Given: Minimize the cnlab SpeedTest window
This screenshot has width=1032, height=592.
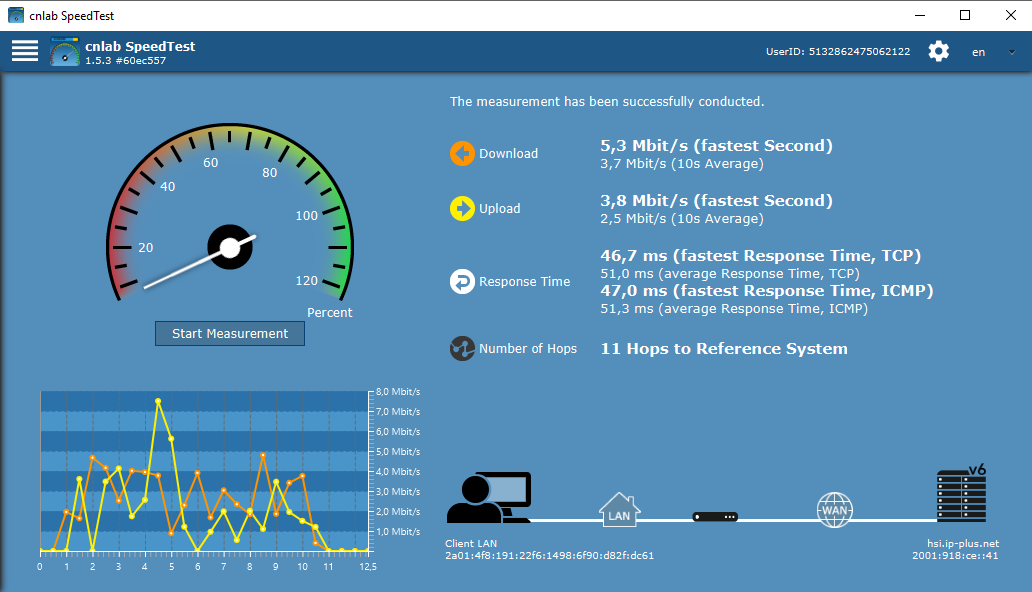Looking at the screenshot, I should coord(920,15).
